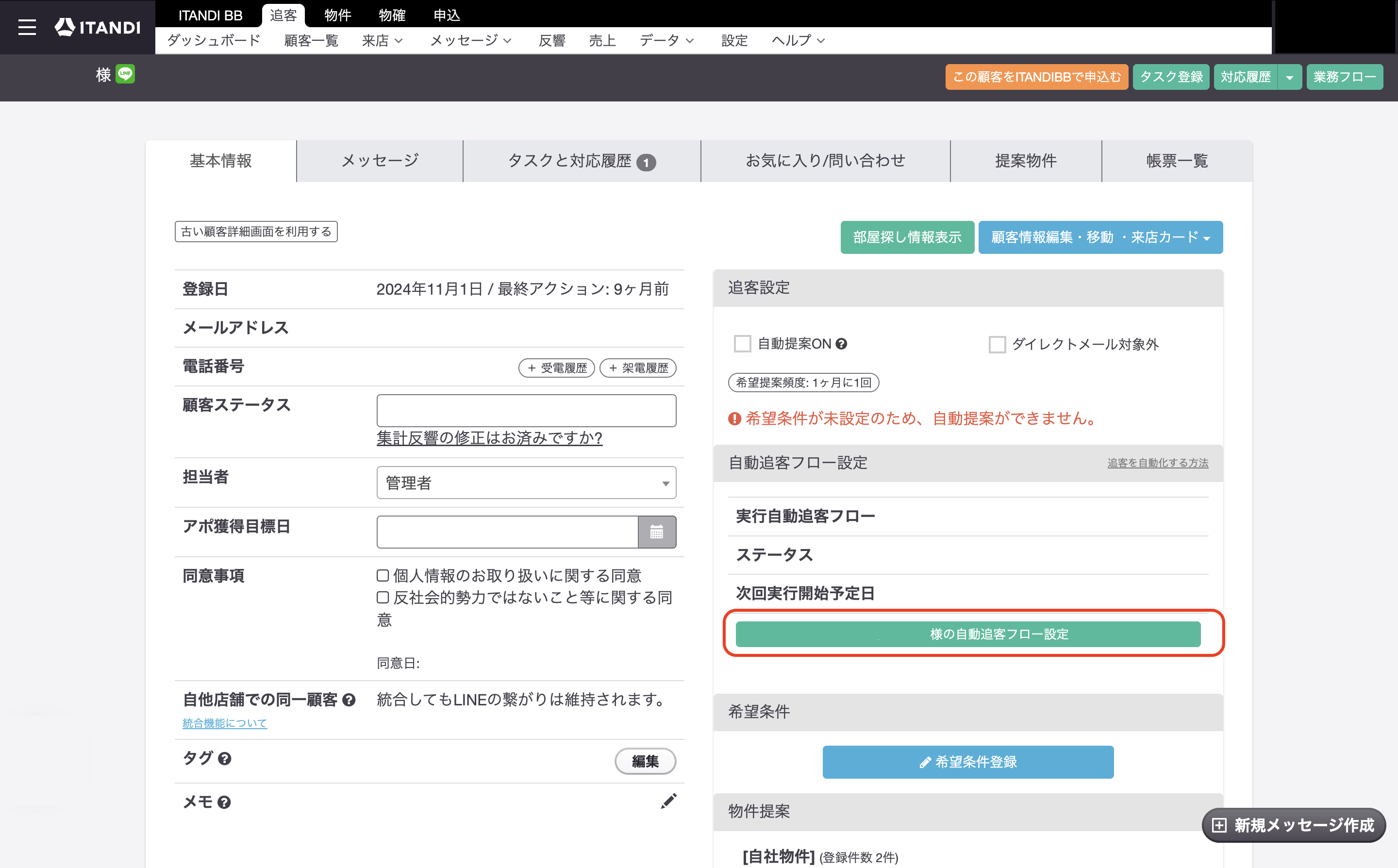
Task: Expand the データ dropdown menu
Action: (x=667, y=41)
